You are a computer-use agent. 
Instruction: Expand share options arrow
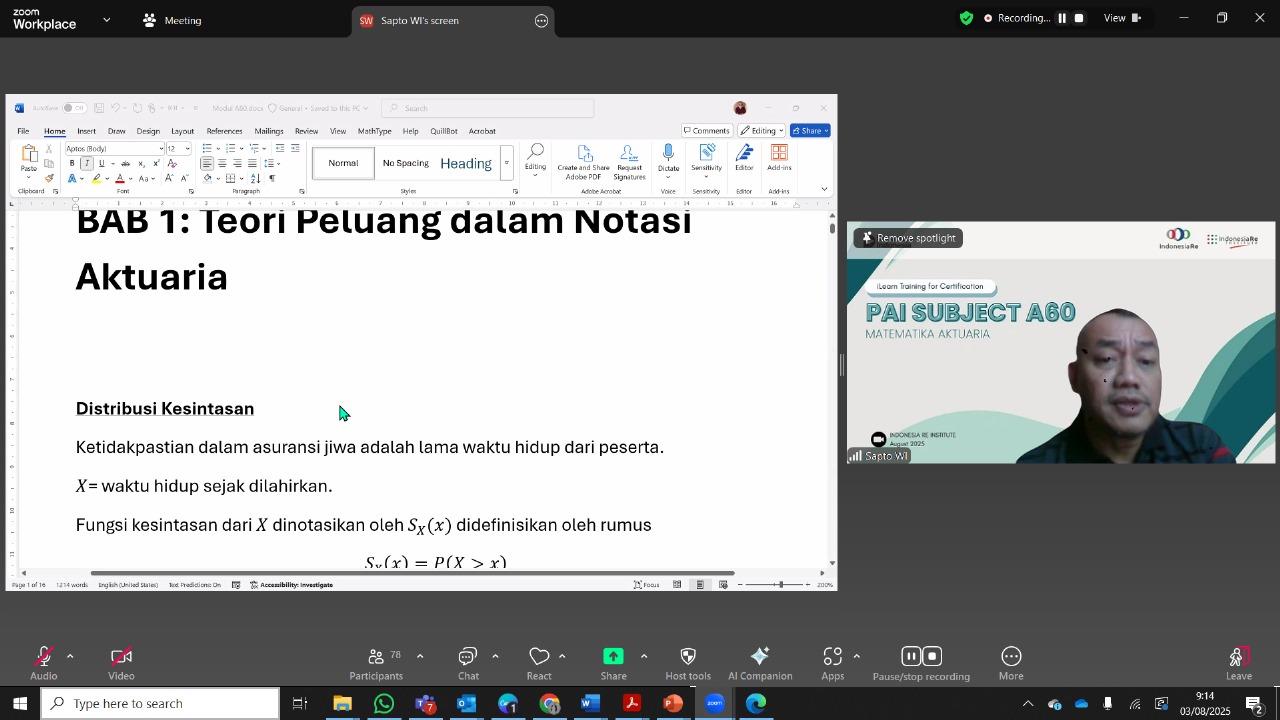point(643,656)
